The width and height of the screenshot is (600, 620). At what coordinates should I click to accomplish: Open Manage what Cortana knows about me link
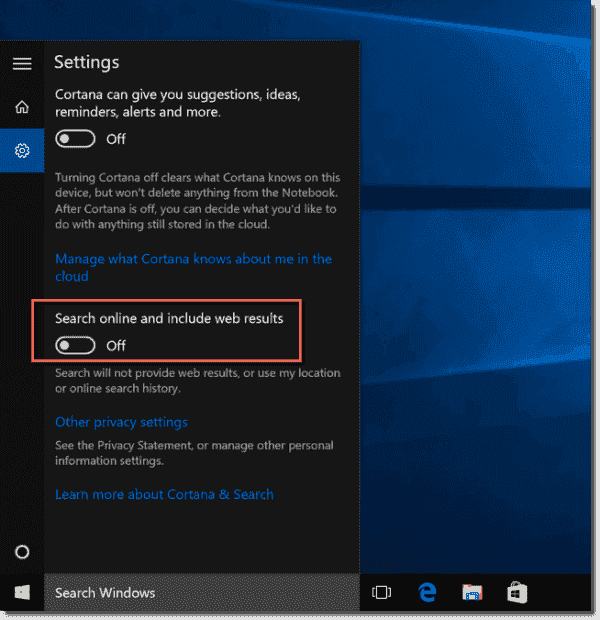click(x=193, y=268)
